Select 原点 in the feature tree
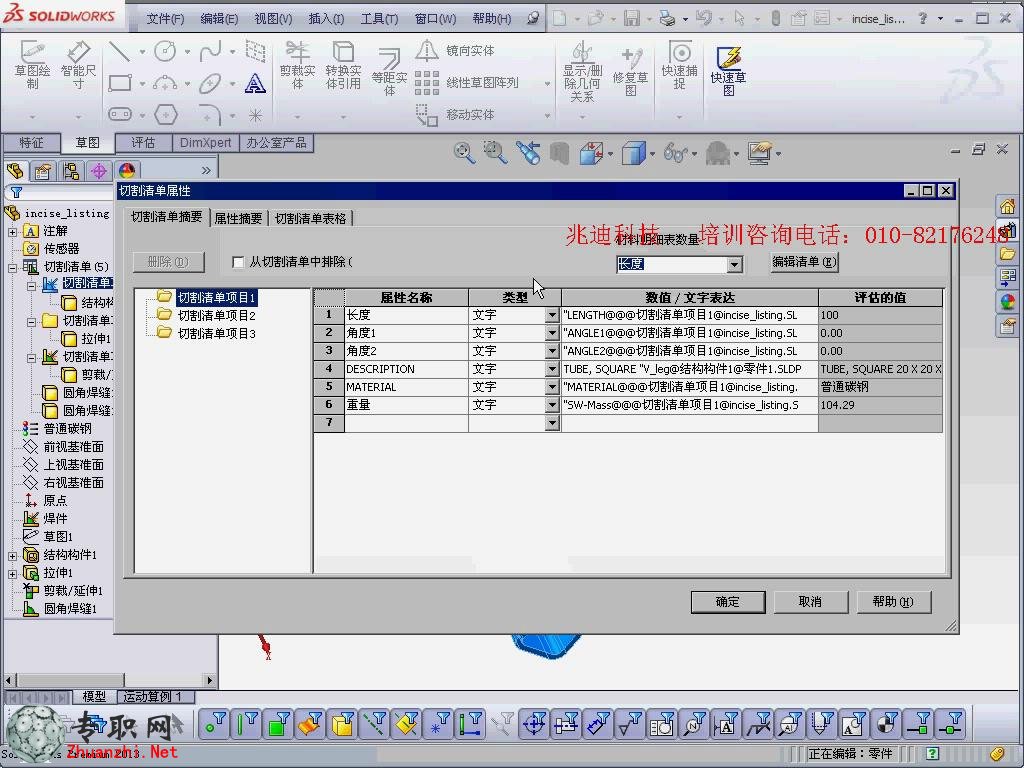The image size is (1024, 768). (x=55, y=501)
